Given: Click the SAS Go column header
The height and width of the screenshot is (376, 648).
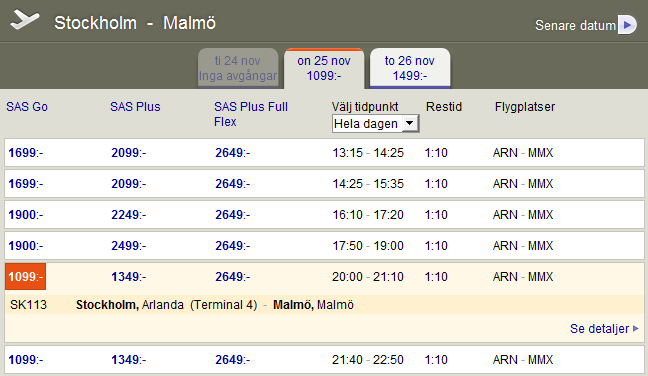Looking at the screenshot, I should (27, 107).
